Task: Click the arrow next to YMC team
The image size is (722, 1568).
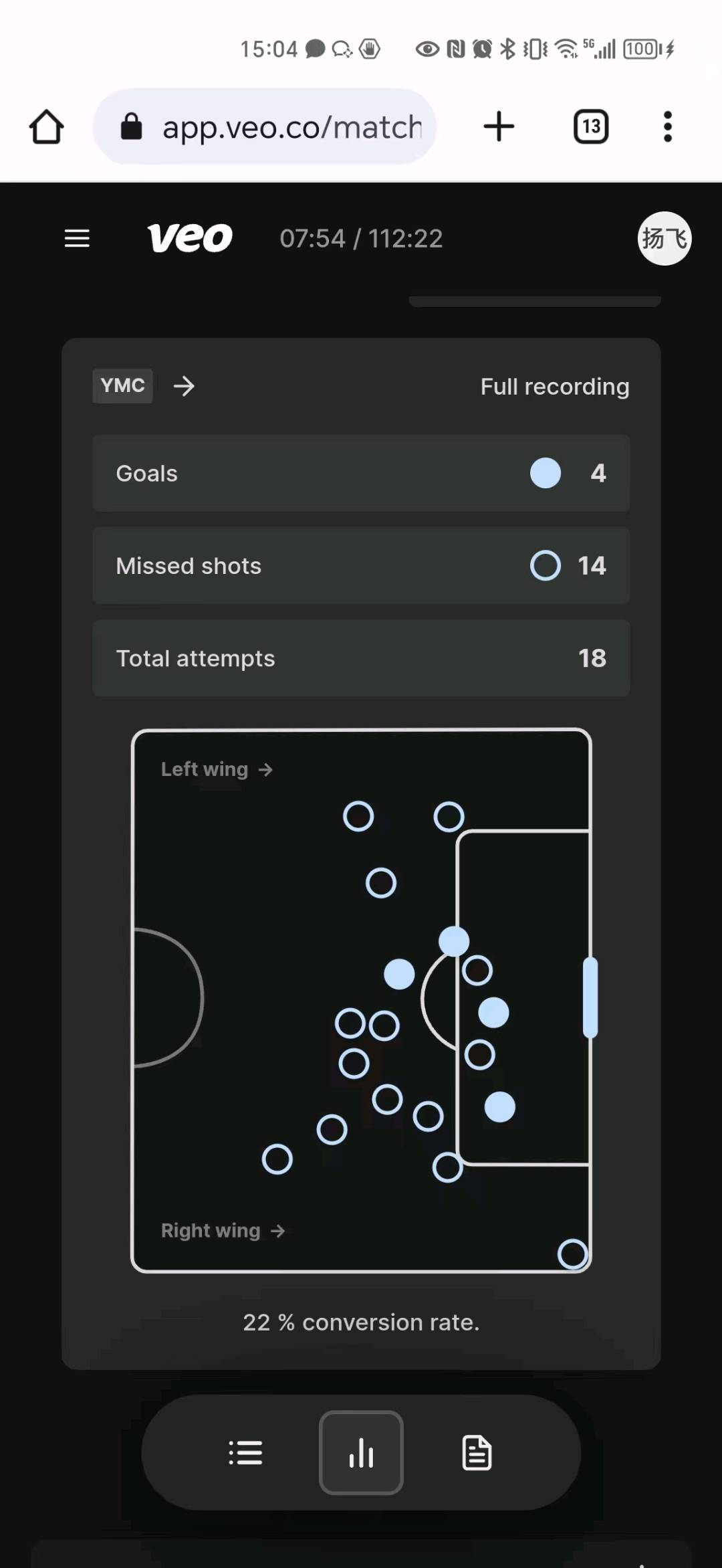Action: point(184,386)
